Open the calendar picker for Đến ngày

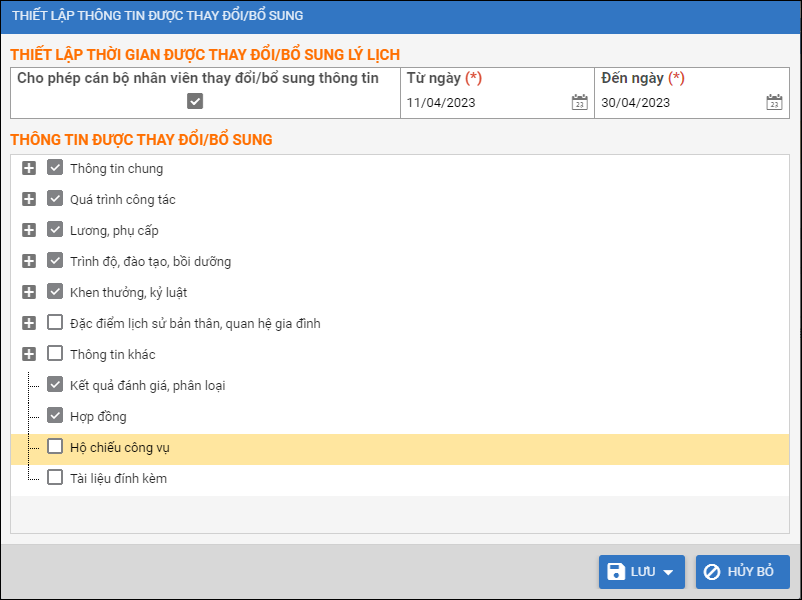pos(774,103)
